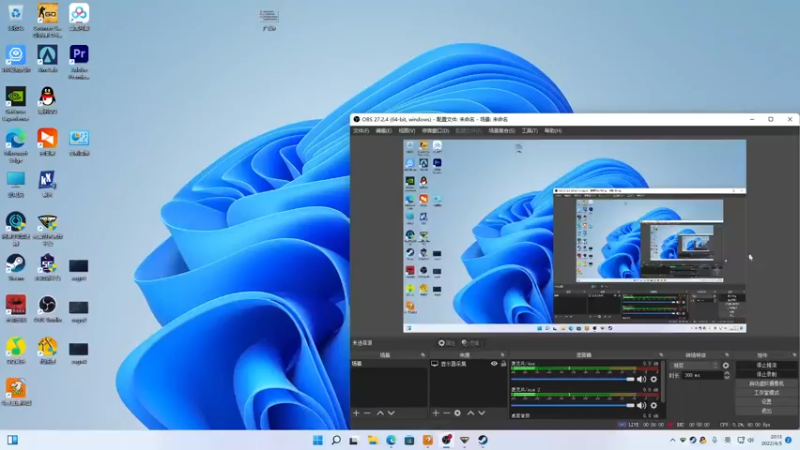Image resolution: width=800 pixels, height=450 pixels.
Task: Select GeForce Experience desktop shortcut
Action: [x=16, y=104]
